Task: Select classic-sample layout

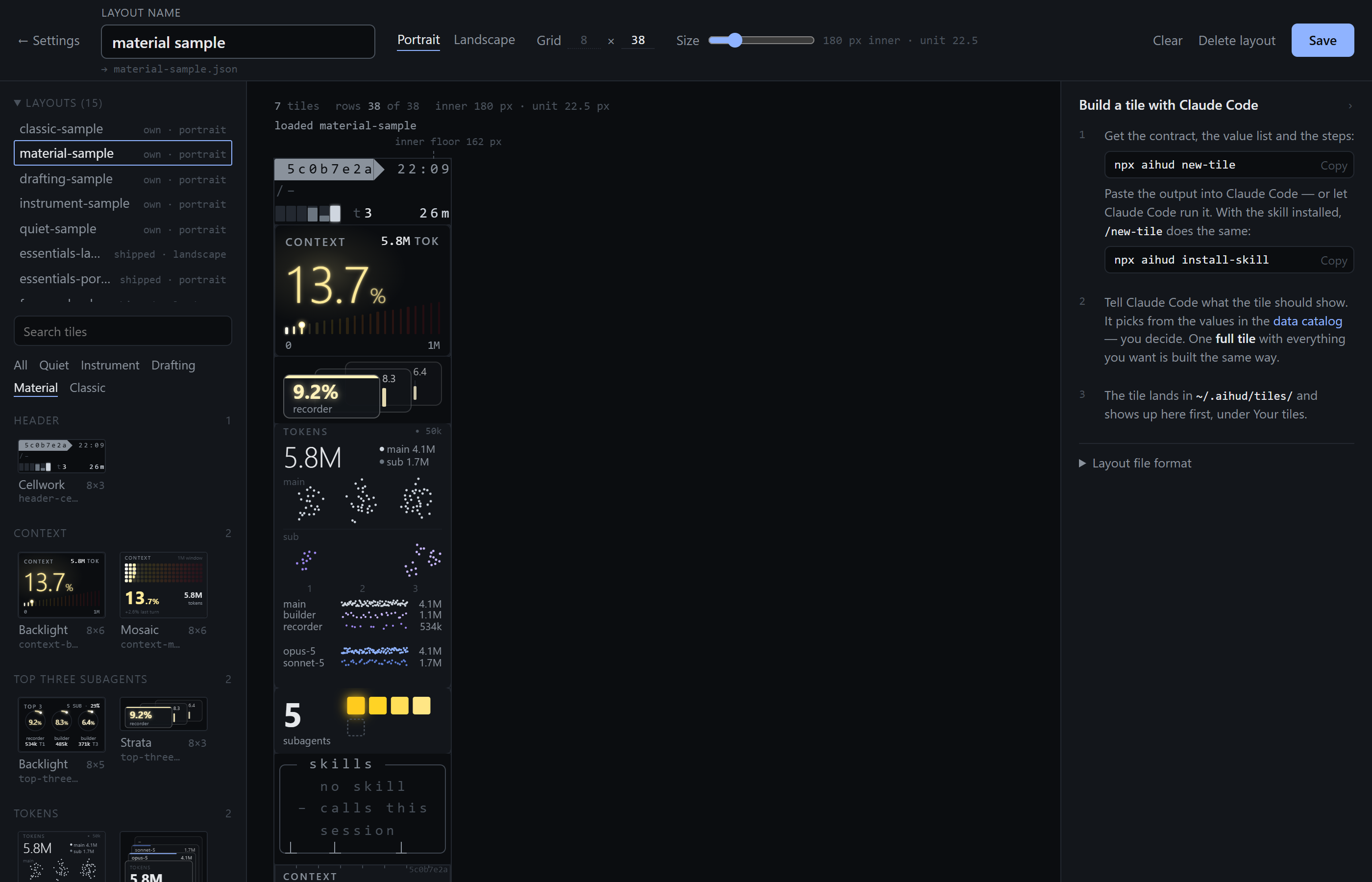Action: point(122,129)
